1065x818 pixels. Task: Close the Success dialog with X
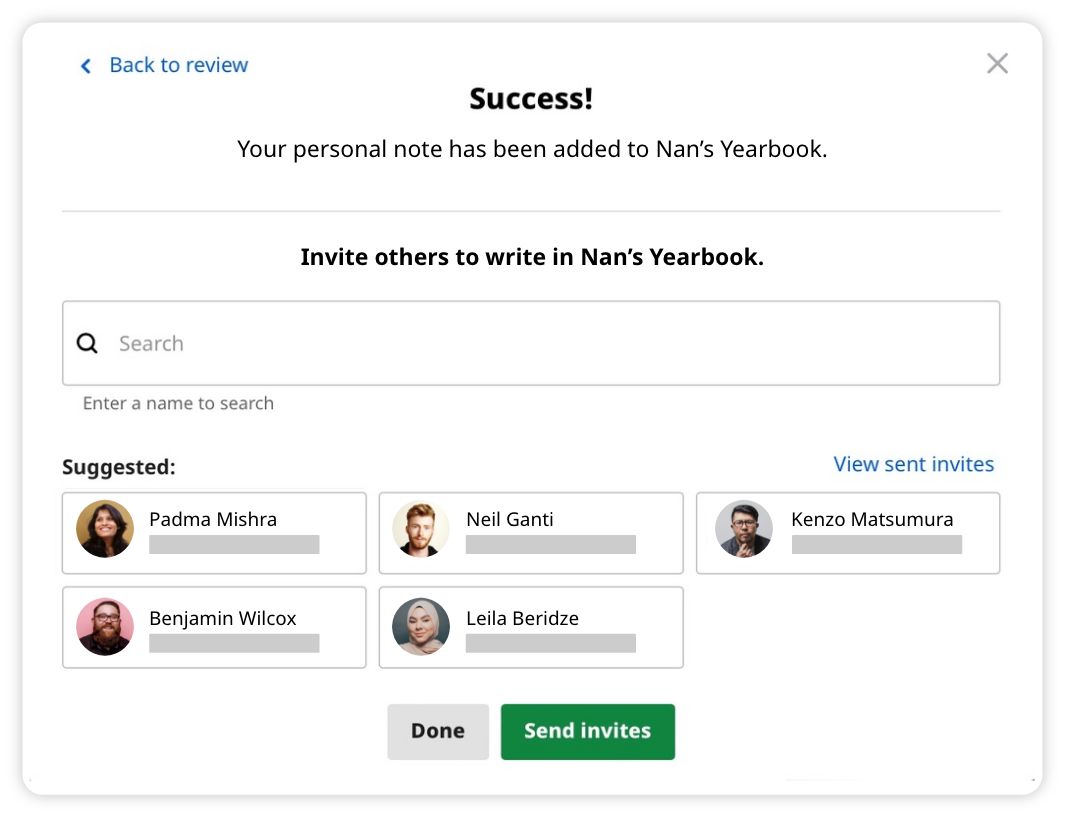click(x=997, y=63)
